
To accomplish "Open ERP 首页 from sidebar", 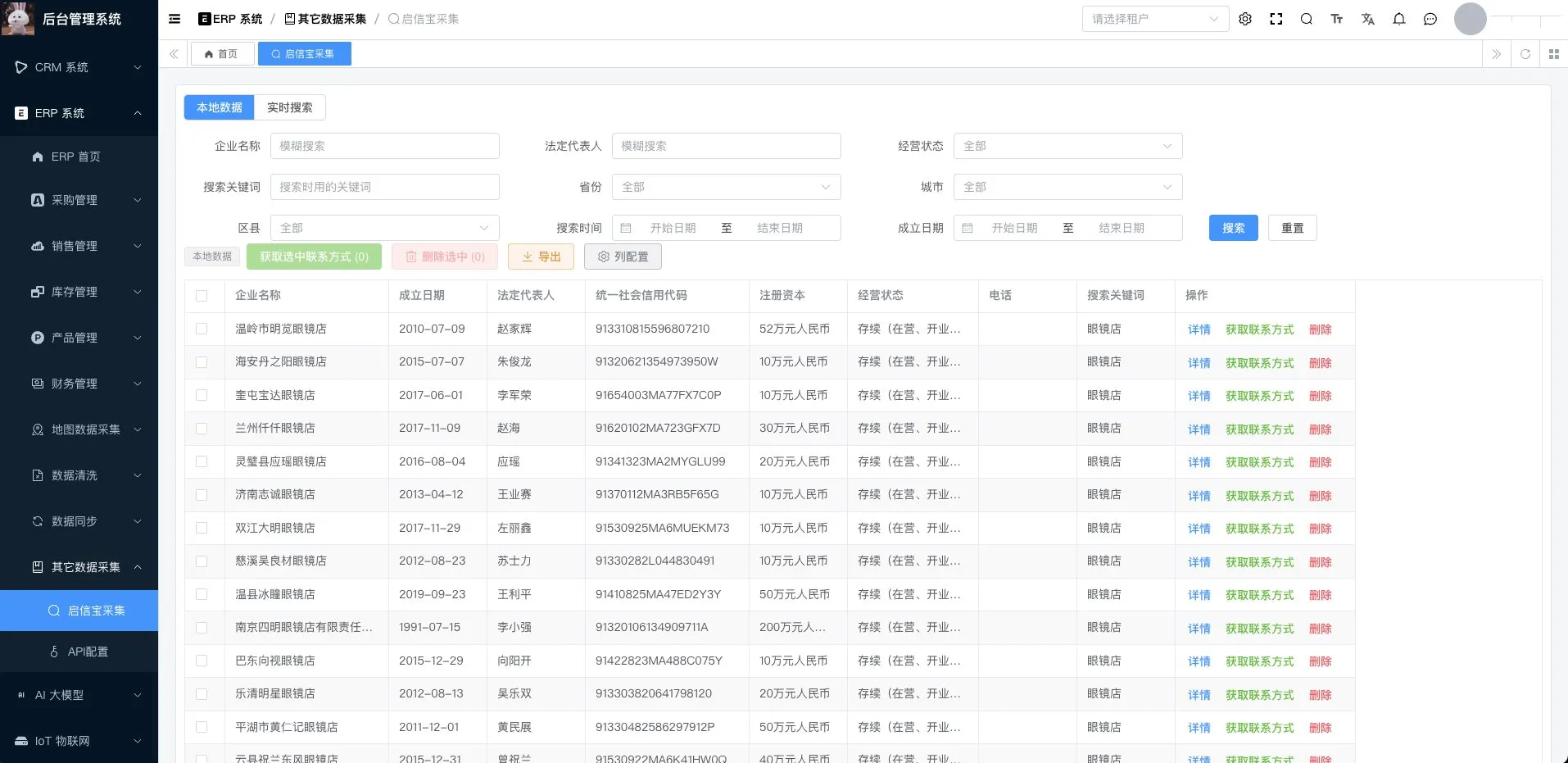I will (79, 157).
